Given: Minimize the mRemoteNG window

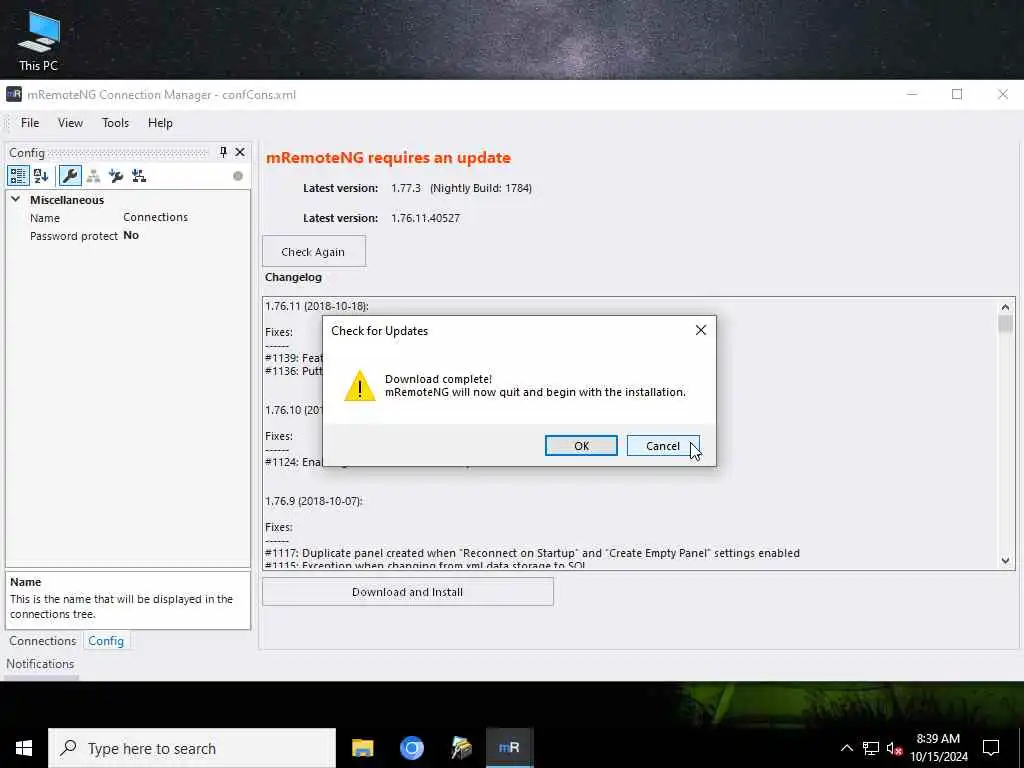Looking at the screenshot, I should click(912, 94).
